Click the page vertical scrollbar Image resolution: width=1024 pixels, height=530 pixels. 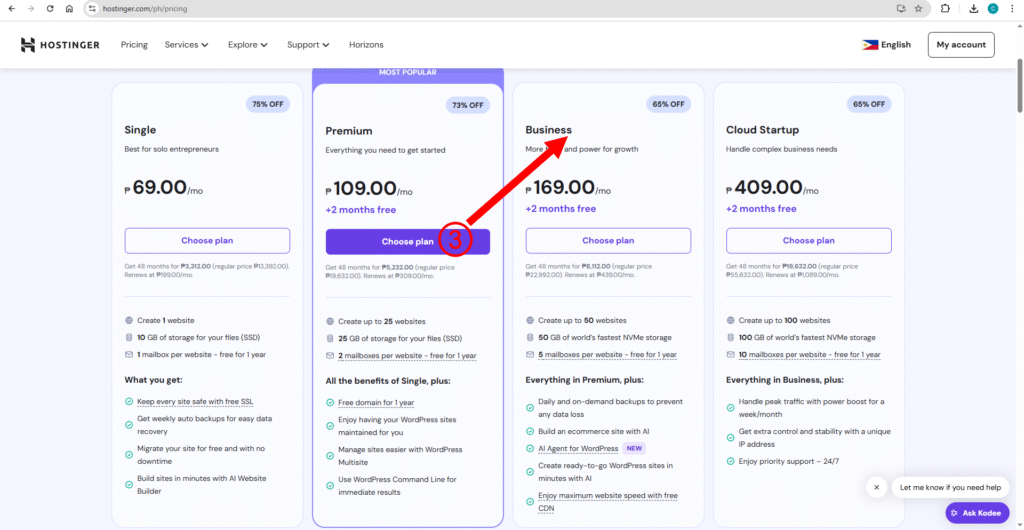pyautogui.click(x=1019, y=85)
